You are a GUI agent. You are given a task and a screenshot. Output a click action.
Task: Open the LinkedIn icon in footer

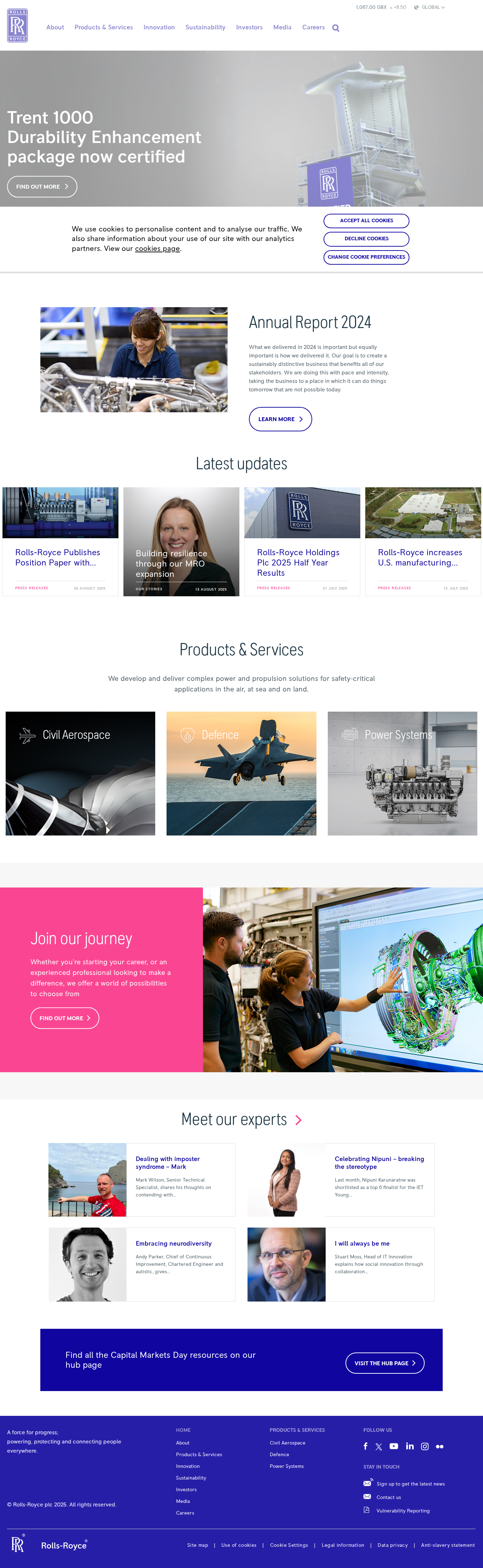410,1446
